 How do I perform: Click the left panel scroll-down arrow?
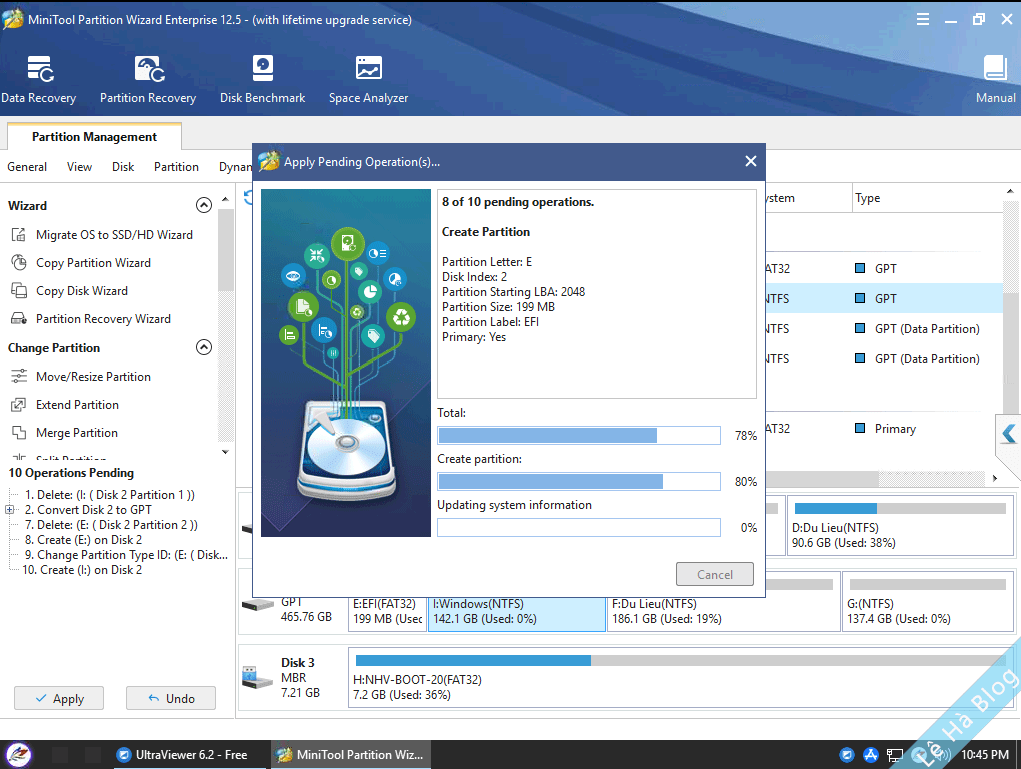tap(225, 452)
